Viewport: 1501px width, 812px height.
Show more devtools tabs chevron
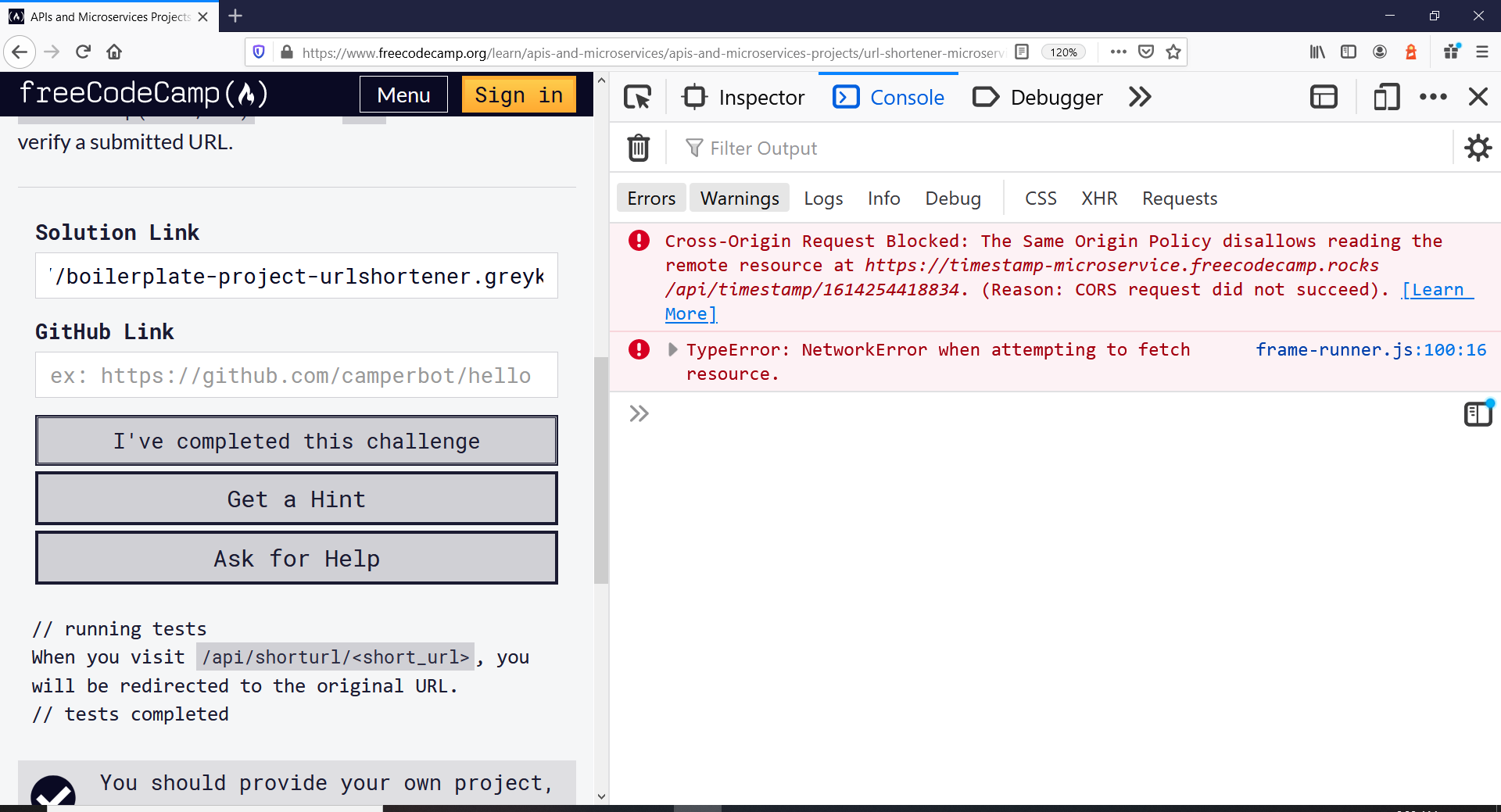coord(1140,97)
